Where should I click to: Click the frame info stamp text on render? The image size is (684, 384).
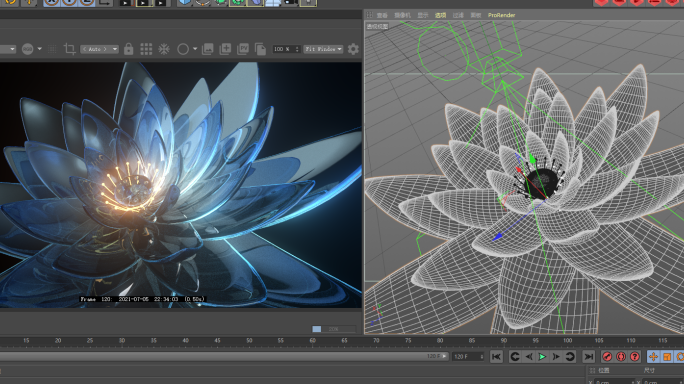[142, 299]
